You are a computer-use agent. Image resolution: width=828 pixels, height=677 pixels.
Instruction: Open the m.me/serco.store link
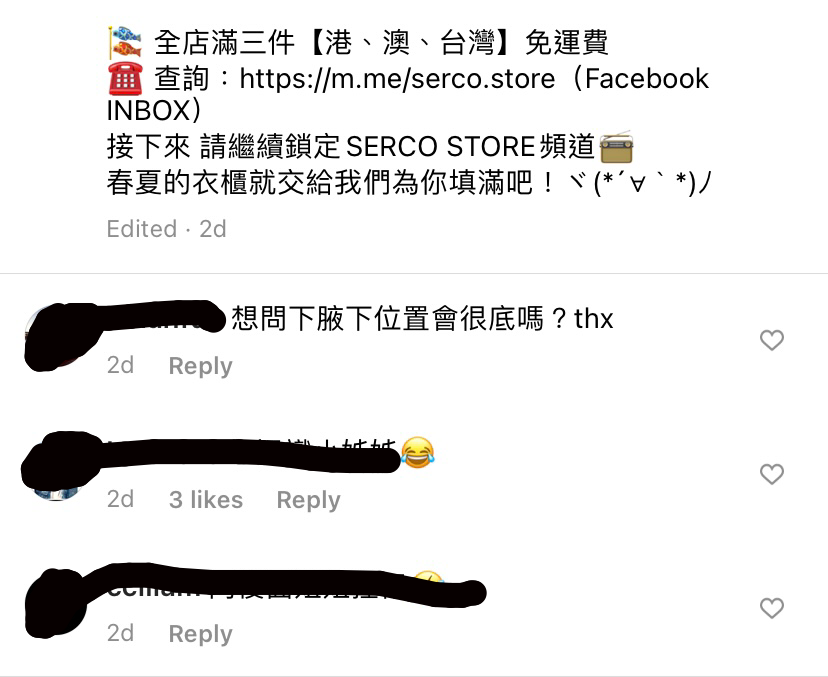click(x=397, y=79)
